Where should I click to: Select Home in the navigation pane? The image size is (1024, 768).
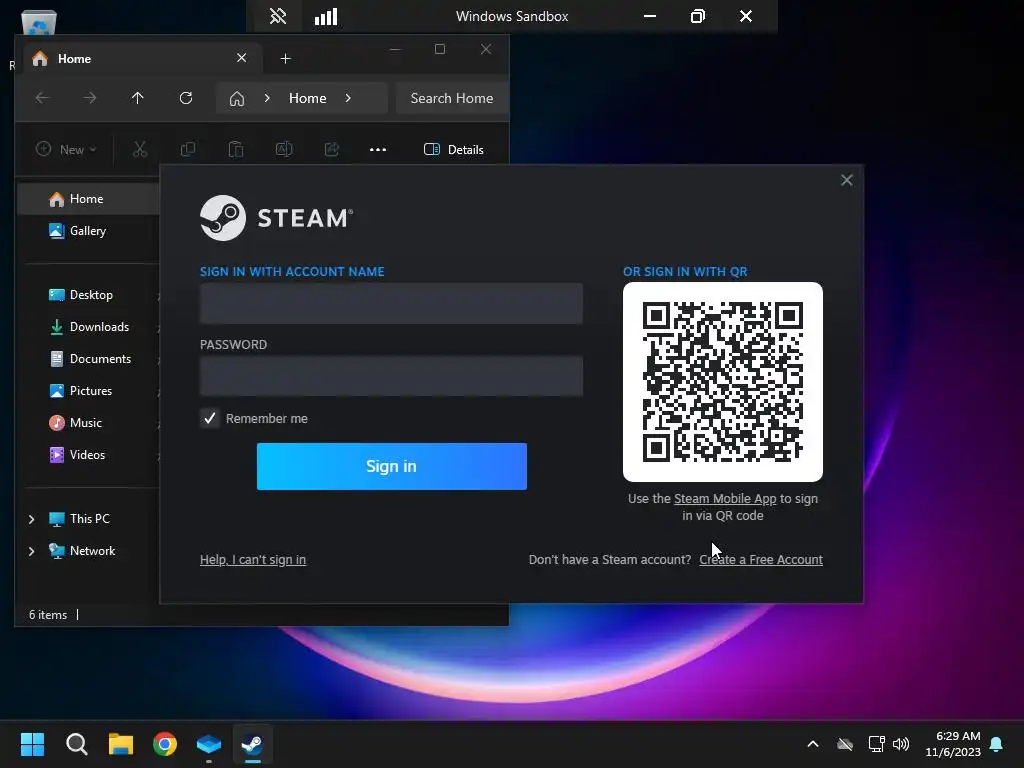(x=88, y=199)
